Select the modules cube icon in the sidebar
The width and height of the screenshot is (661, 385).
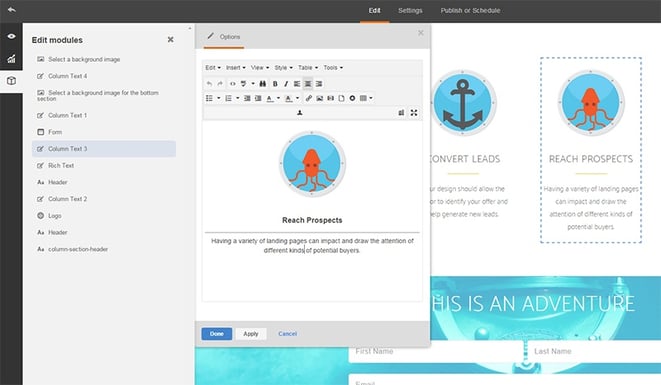coord(11,81)
